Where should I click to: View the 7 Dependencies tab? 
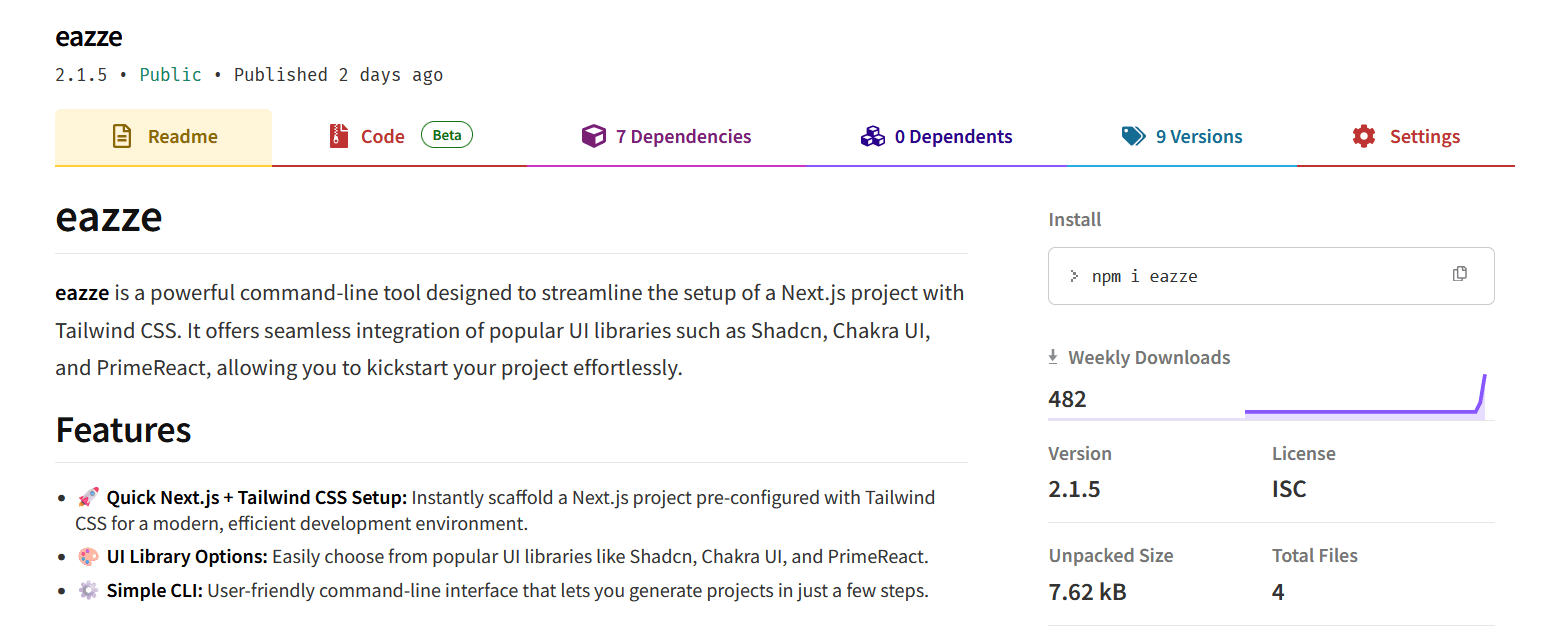click(x=683, y=137)
